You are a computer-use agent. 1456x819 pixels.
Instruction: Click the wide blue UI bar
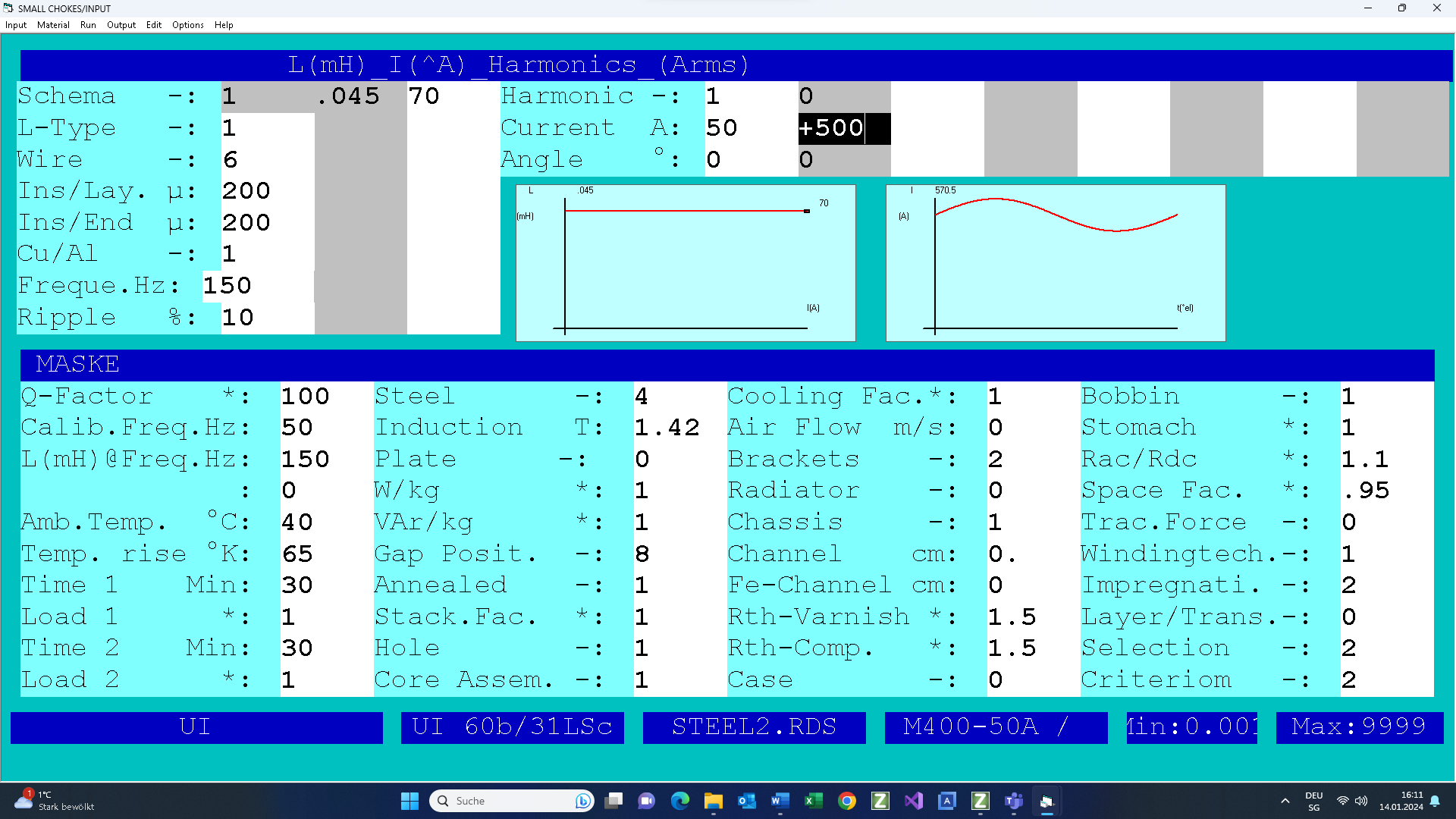pyautogui.click(x=196, y=727)
